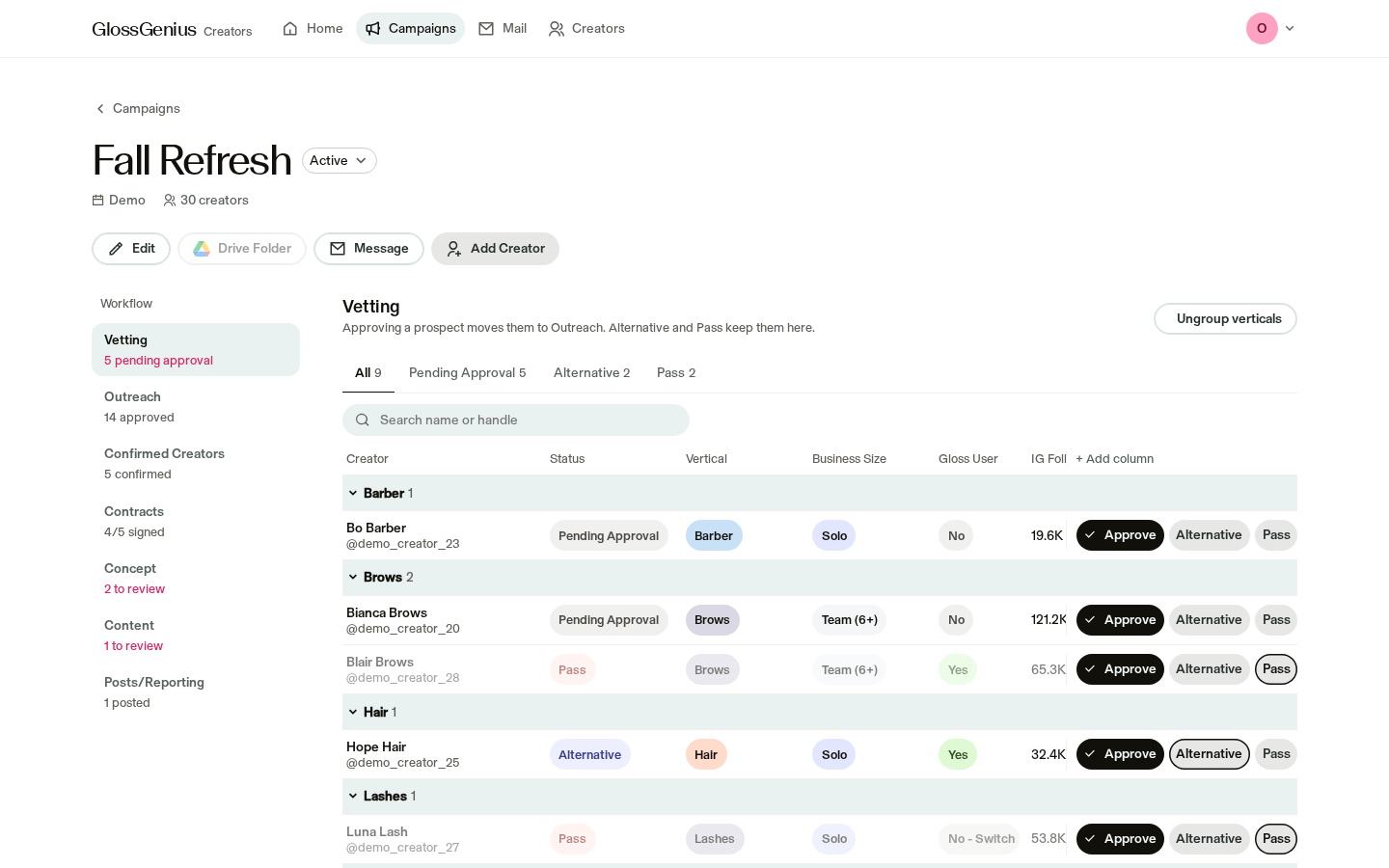Switch to the Pending Approval tab

[468, 373]
